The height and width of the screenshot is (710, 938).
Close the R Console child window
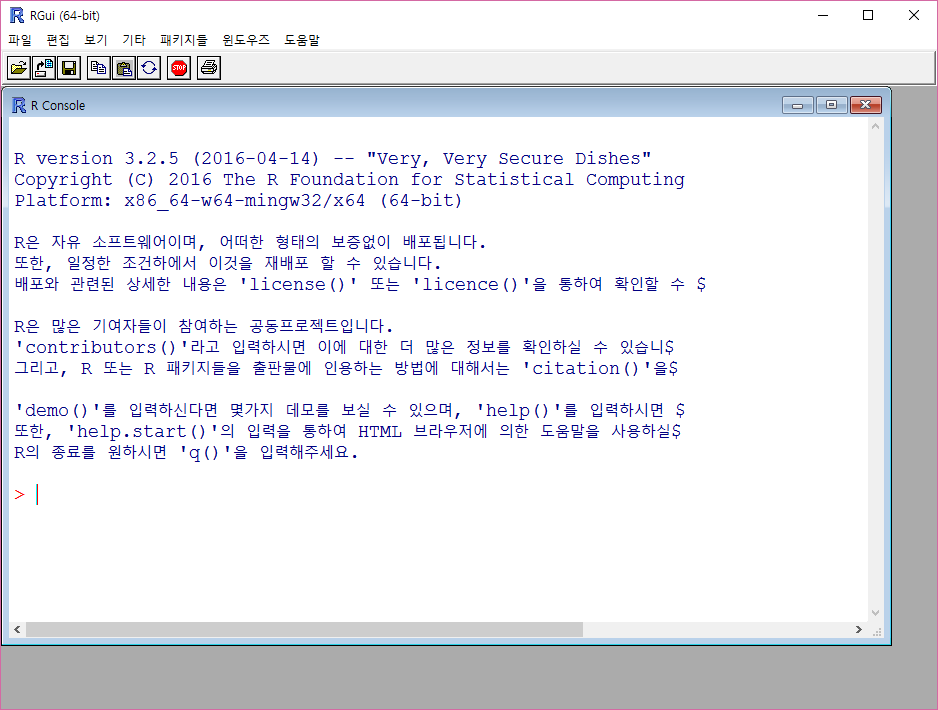(865, 105)
